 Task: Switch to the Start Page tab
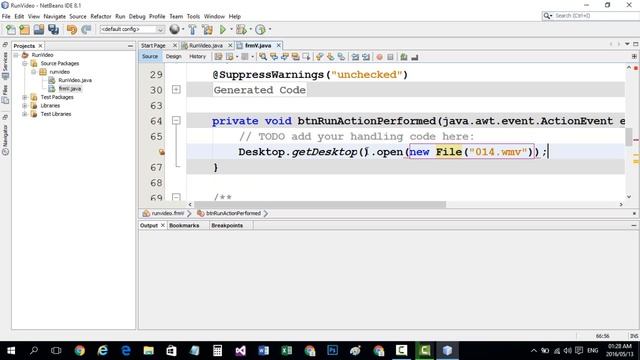153,46
